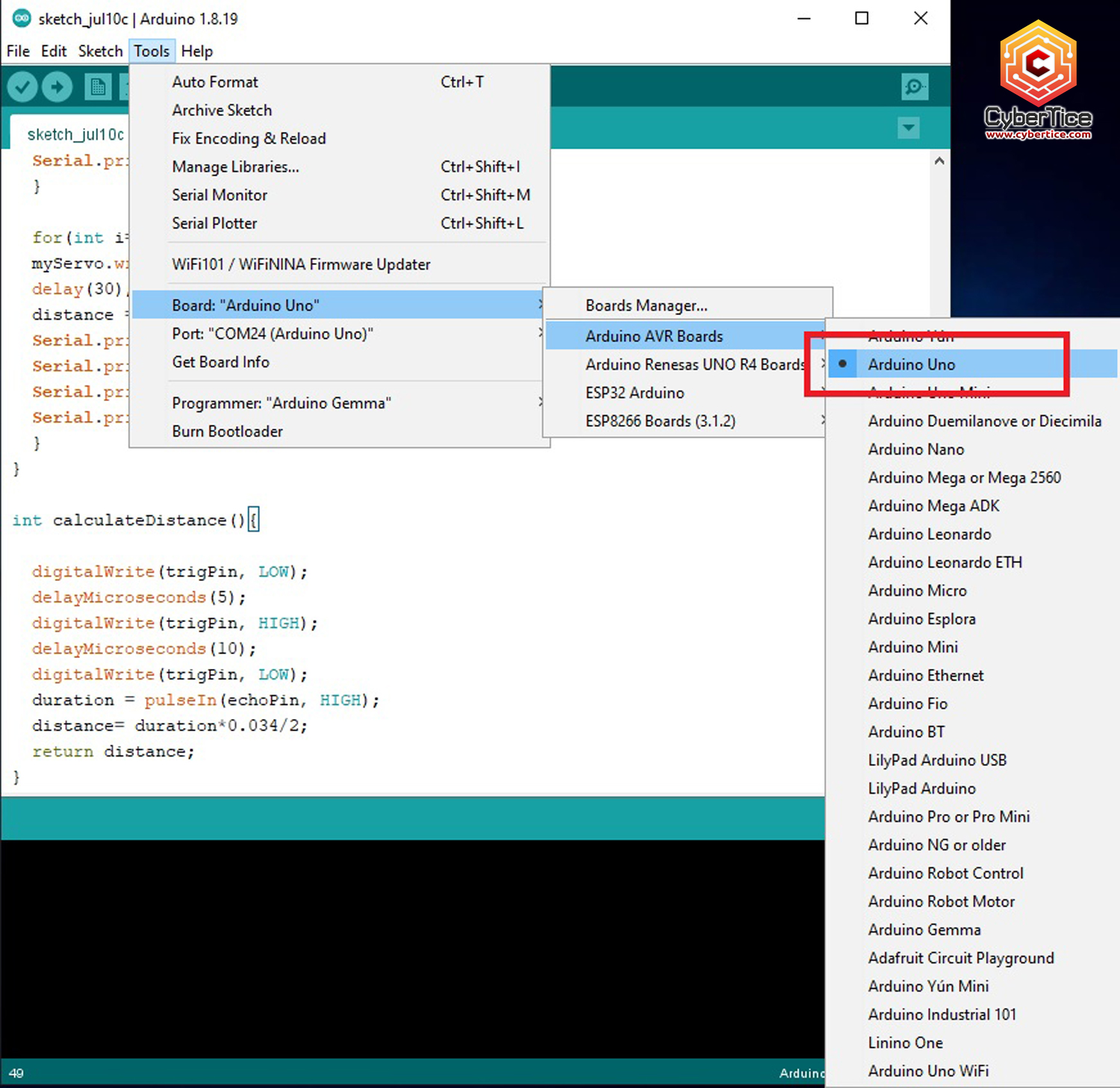Upload the sketch with the arrow icon
1120x1088 pixels.
[57, 87]
